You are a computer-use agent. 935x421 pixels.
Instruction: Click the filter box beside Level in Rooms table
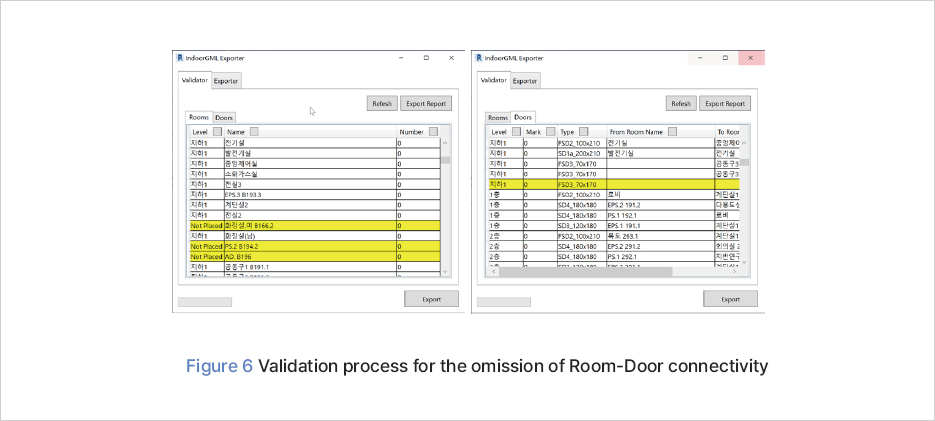tap(218, 131)
